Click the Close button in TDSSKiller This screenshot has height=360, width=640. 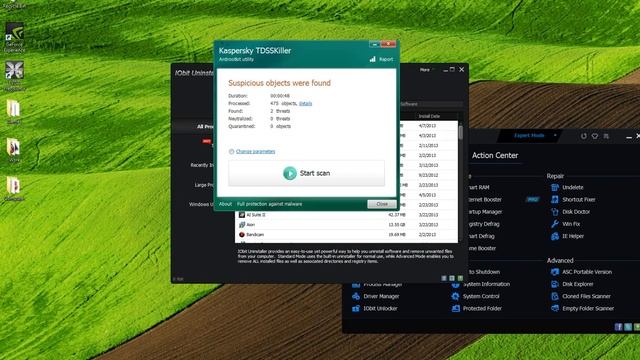382,204
